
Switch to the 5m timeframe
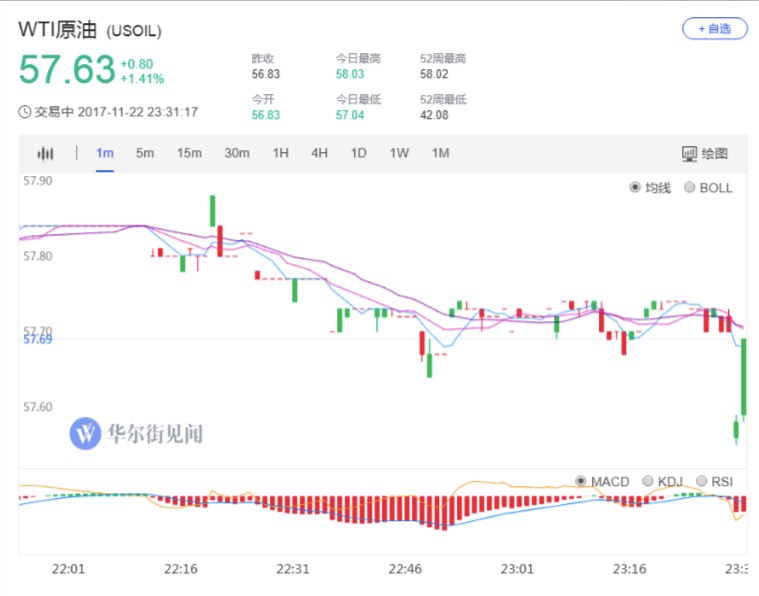pyautogui.click(x=145, y=153)
